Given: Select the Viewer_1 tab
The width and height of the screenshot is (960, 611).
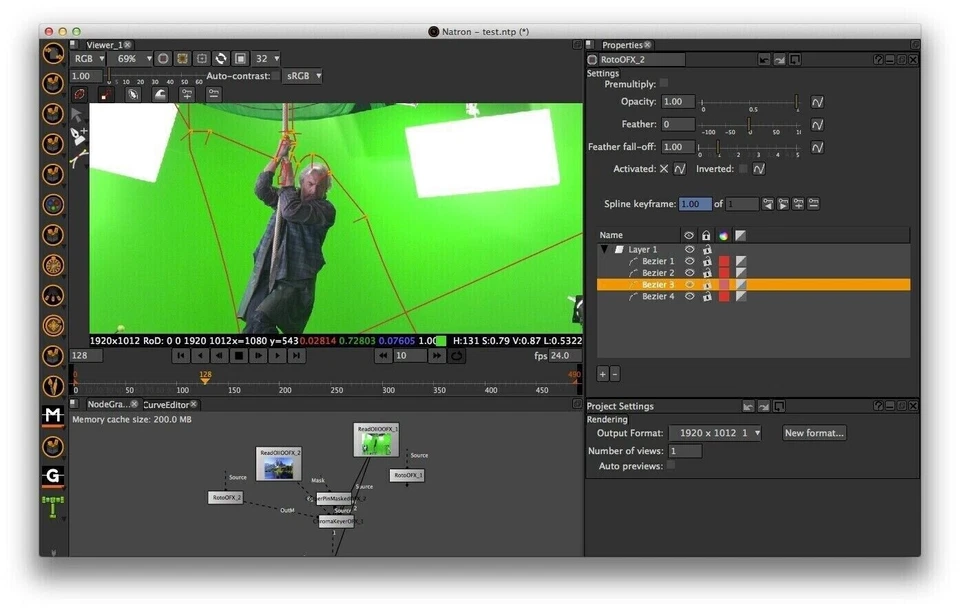Looking at the screenshot, I should point(103,44).
